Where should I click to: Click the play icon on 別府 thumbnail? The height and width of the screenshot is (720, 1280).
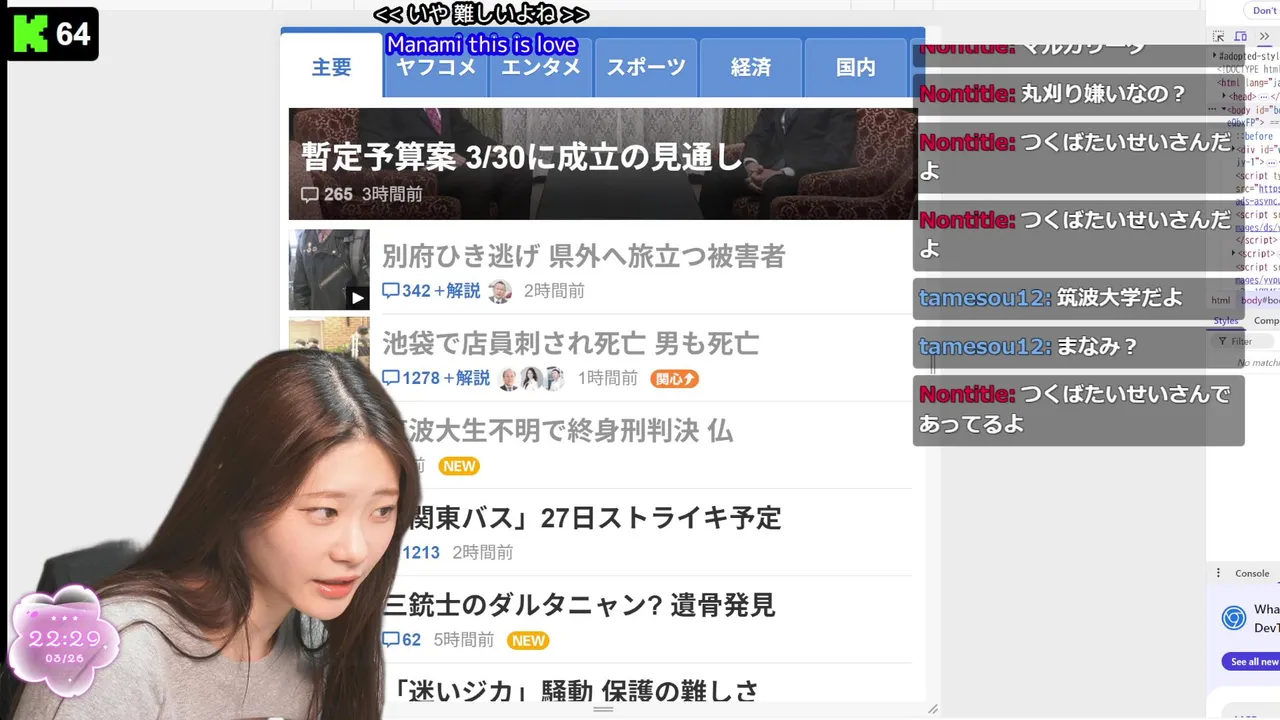(357, 297)
